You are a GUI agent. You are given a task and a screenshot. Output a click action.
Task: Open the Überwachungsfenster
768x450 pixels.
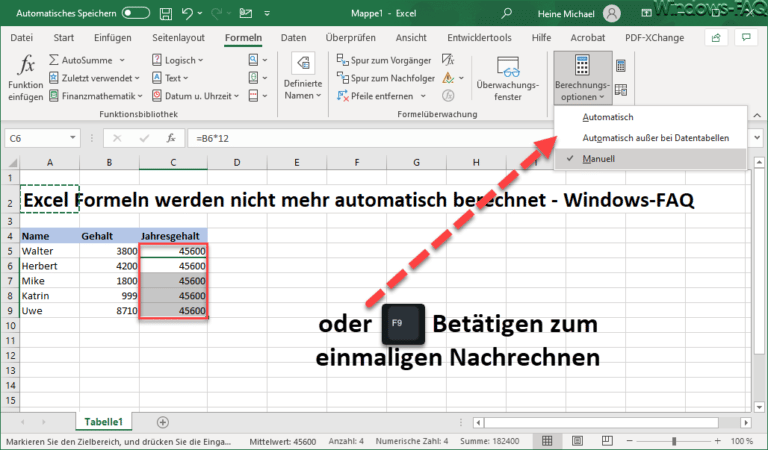pos(507,78)
